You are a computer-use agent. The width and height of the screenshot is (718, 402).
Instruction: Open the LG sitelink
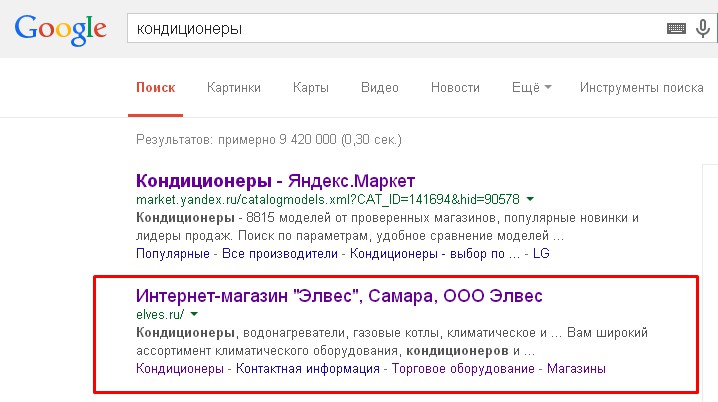(x=541, y=253)
